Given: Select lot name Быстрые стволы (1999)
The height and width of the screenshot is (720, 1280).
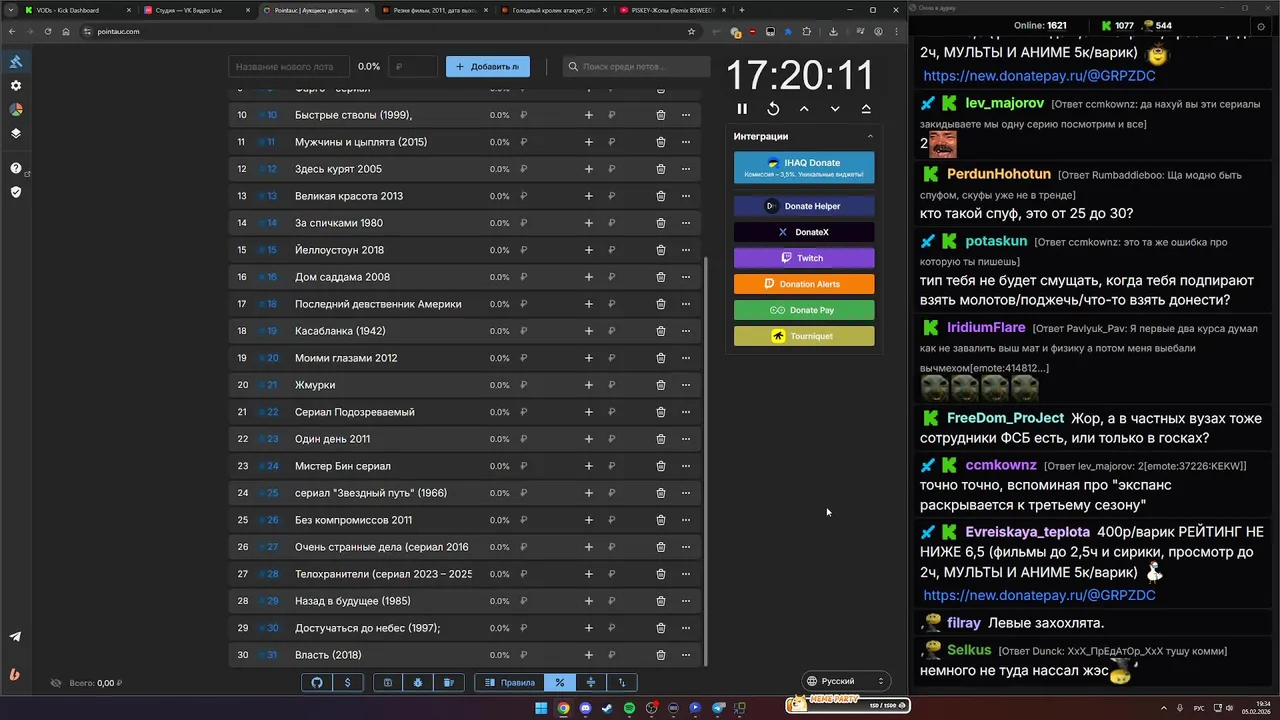Looking at the screenshot, I should [353, 115].
